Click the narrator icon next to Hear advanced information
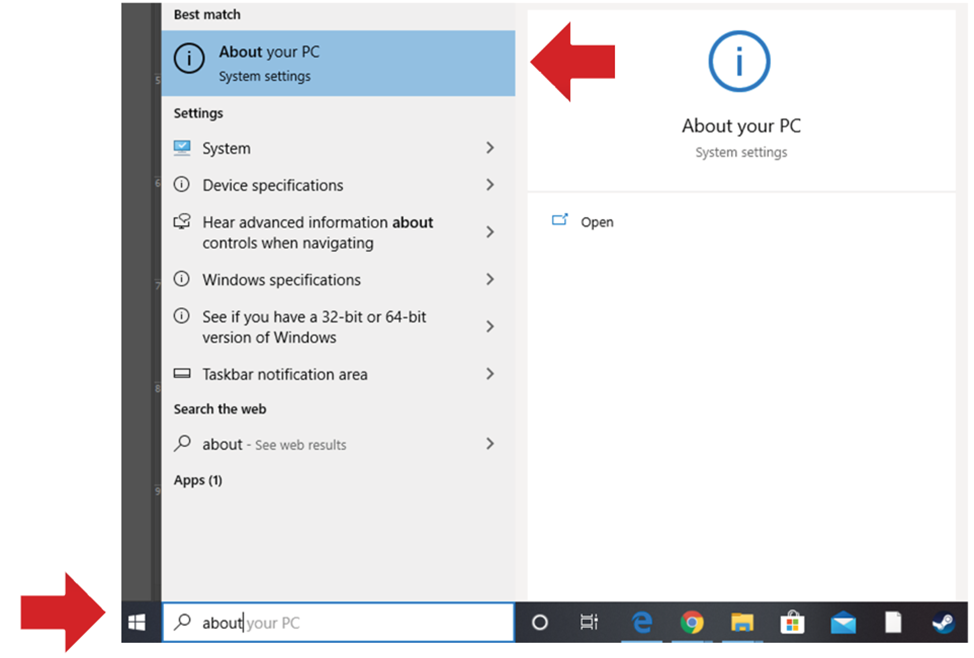 click(x=182, y=222)
